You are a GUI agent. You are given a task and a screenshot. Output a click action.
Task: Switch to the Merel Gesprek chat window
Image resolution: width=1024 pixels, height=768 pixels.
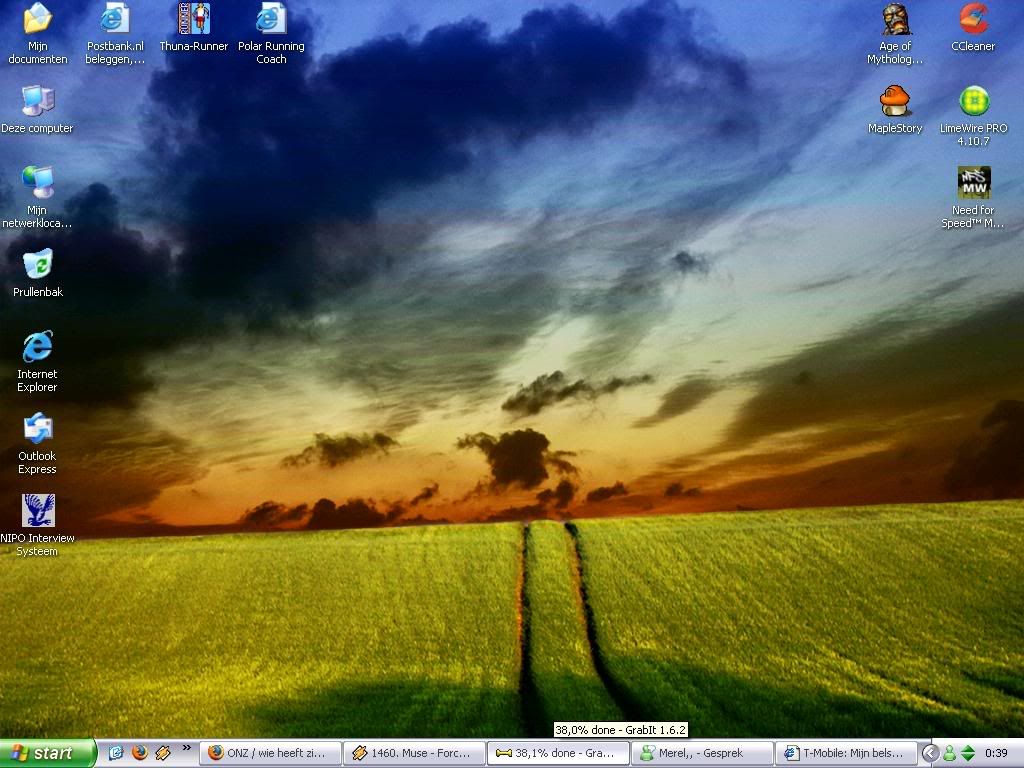pyautogui.click(x=704, y=753)
